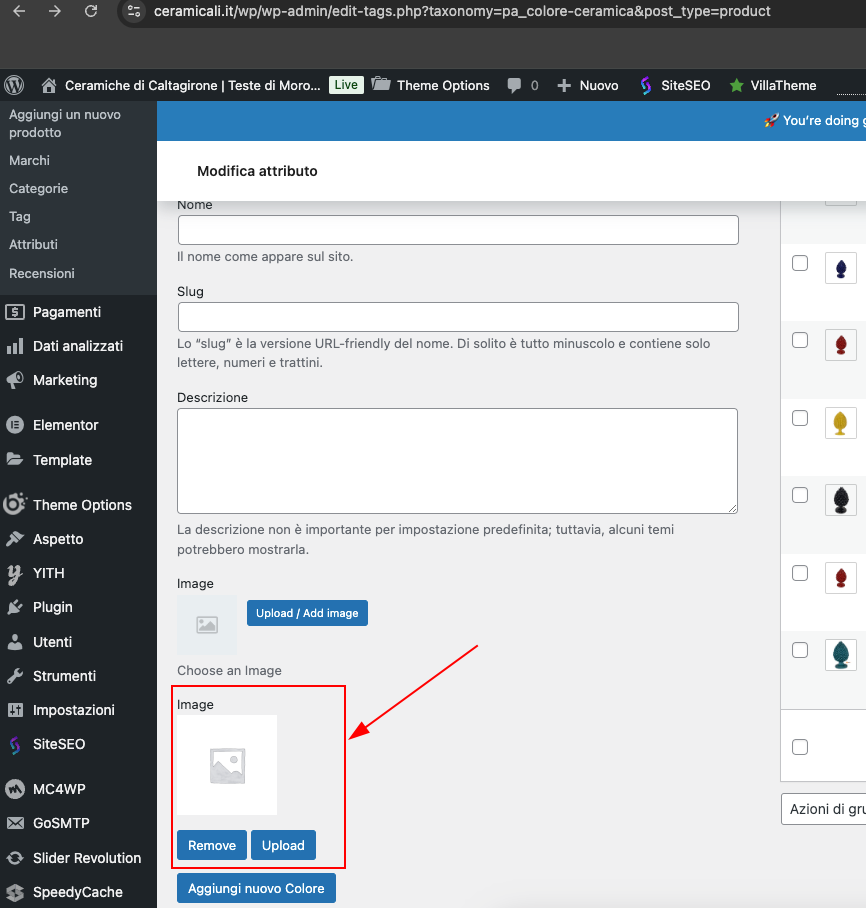Viewport: 866px width, 908px height.
Task: Click the Elementor sidebar icon
Action: pos(15,425)
